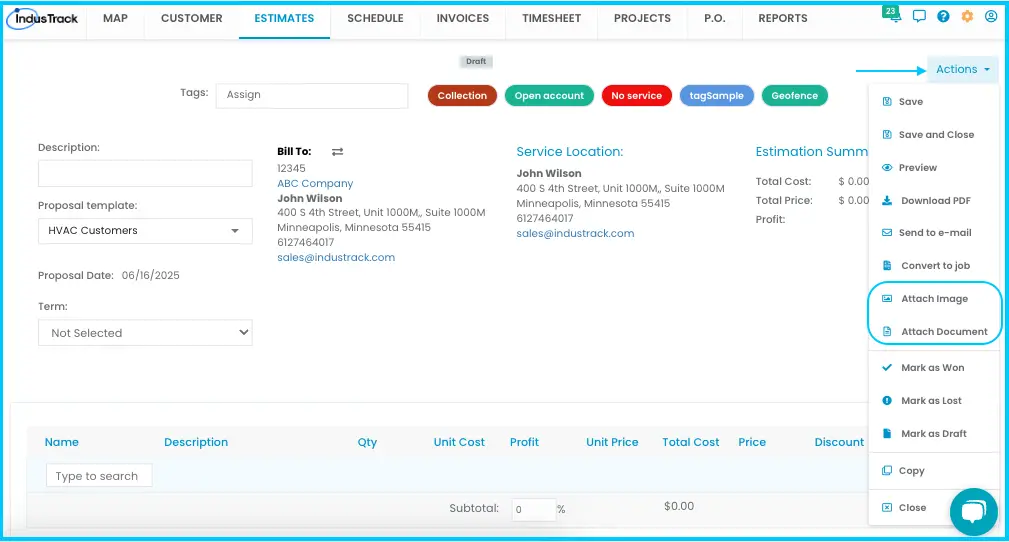Screen dimensions: 1009x542
Task: Click the Bill To sales@industrack.com email link
Action: point(336,257)
